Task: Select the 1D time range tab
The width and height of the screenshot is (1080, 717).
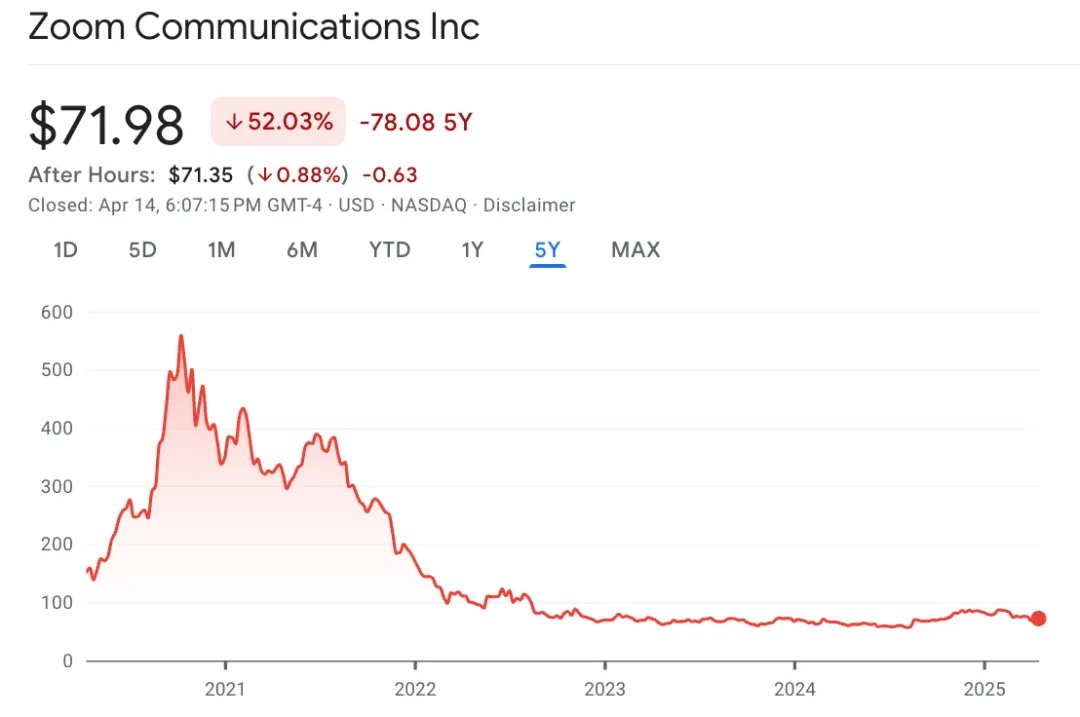Action: pyautogui.click(x=65, y=249)
